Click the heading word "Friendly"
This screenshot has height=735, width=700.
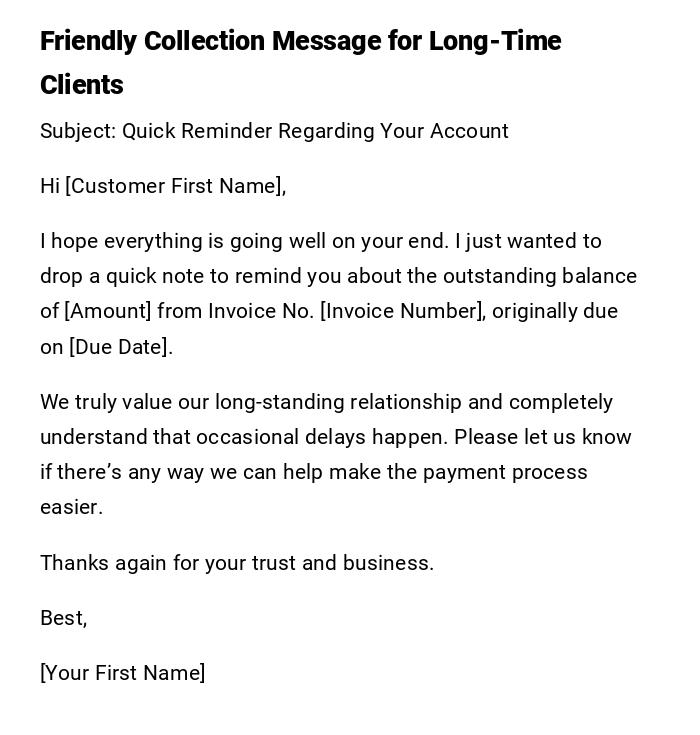(88, 42)
